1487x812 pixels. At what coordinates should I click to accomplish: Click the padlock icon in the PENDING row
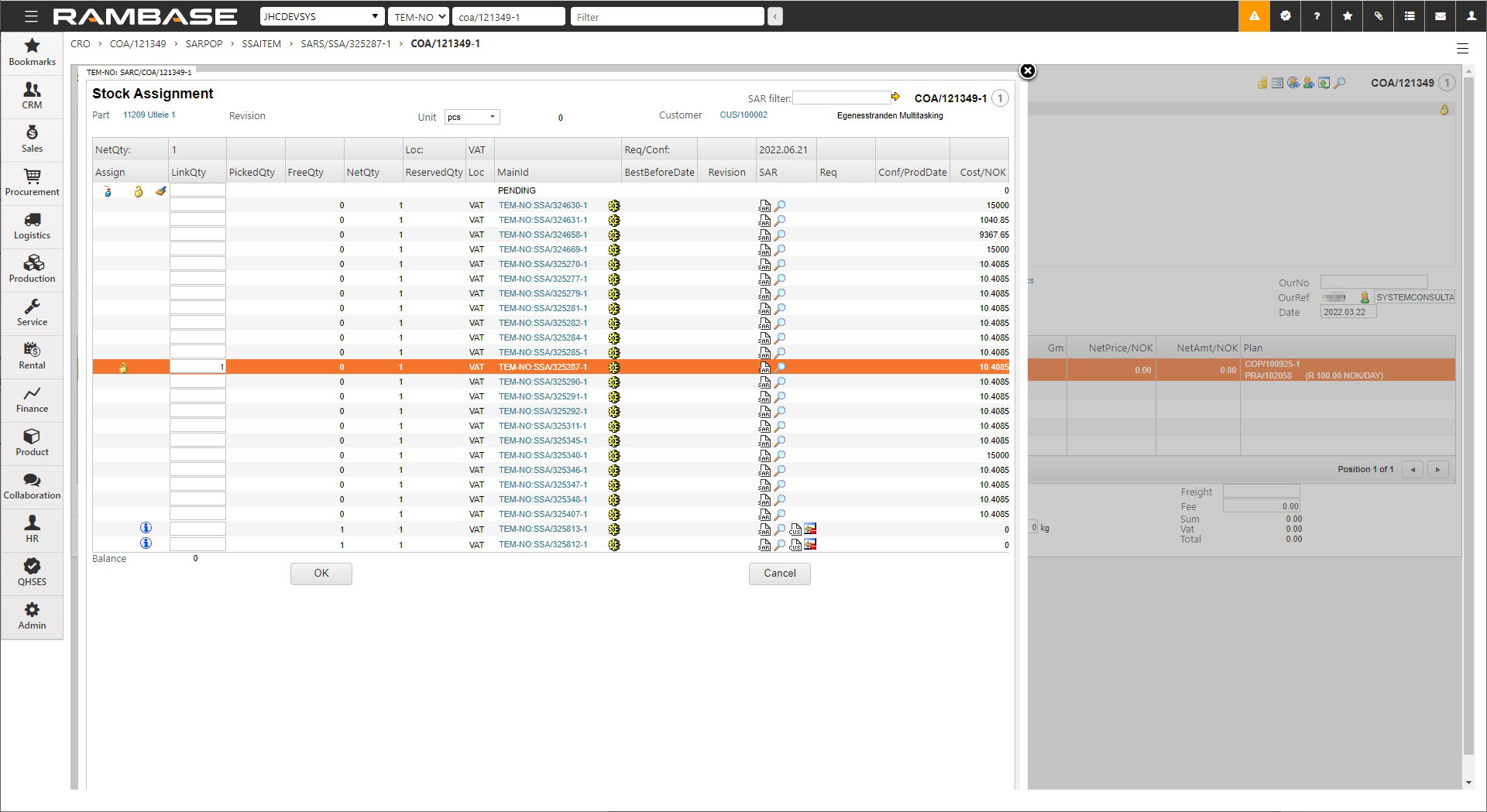coord(139,191)
